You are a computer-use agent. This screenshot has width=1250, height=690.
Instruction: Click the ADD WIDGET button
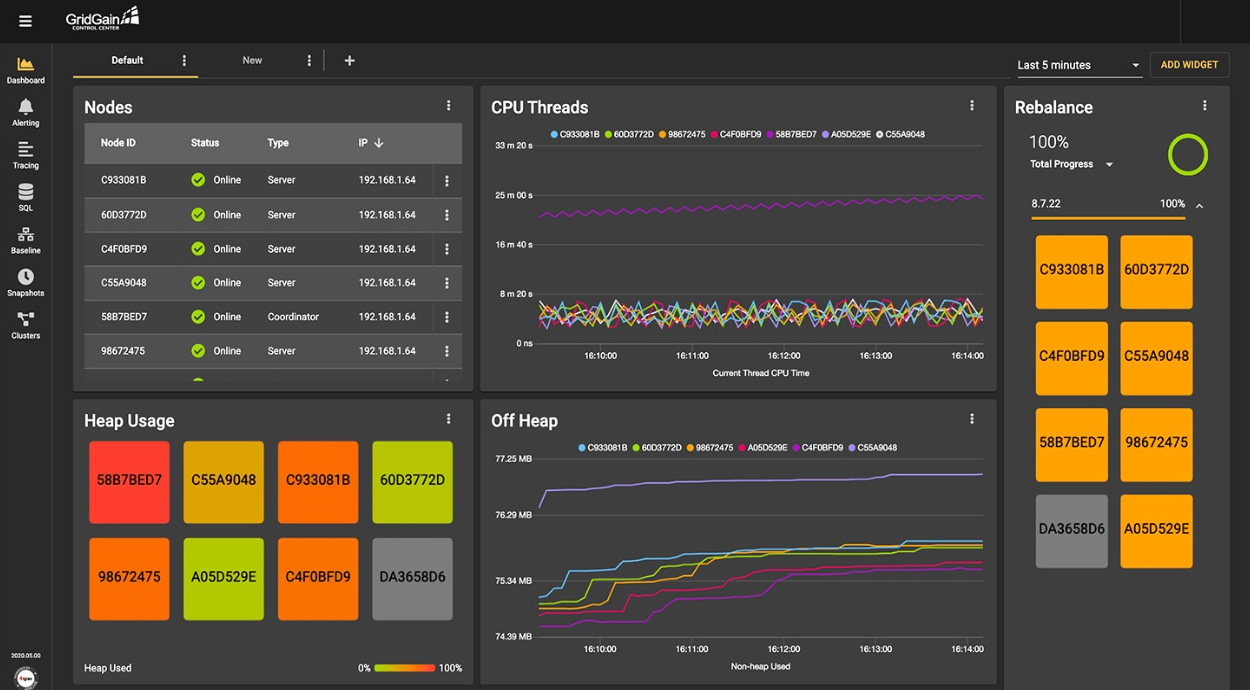coord(1189,65)
